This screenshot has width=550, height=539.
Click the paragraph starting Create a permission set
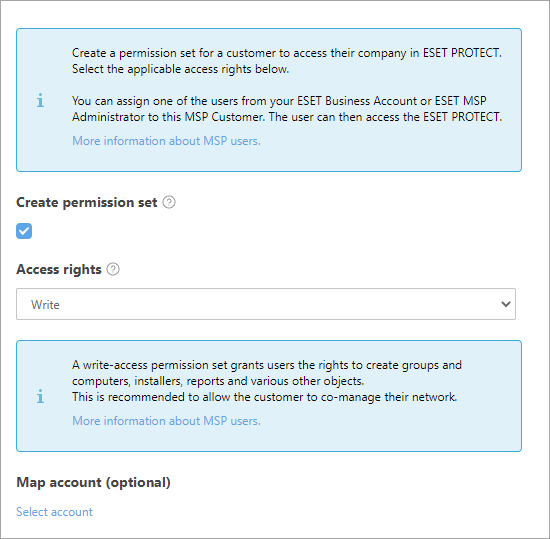[287, 61]
